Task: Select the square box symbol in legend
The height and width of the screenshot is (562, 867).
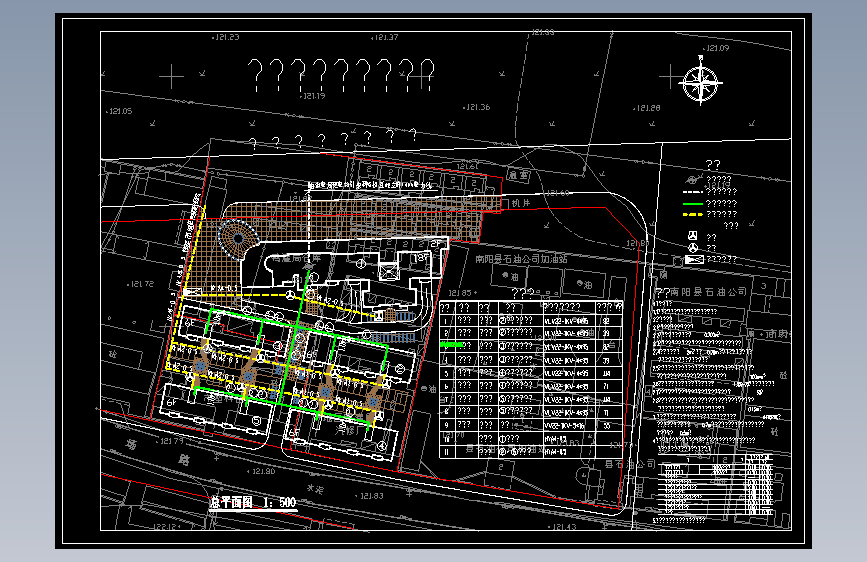Action: 692,236
